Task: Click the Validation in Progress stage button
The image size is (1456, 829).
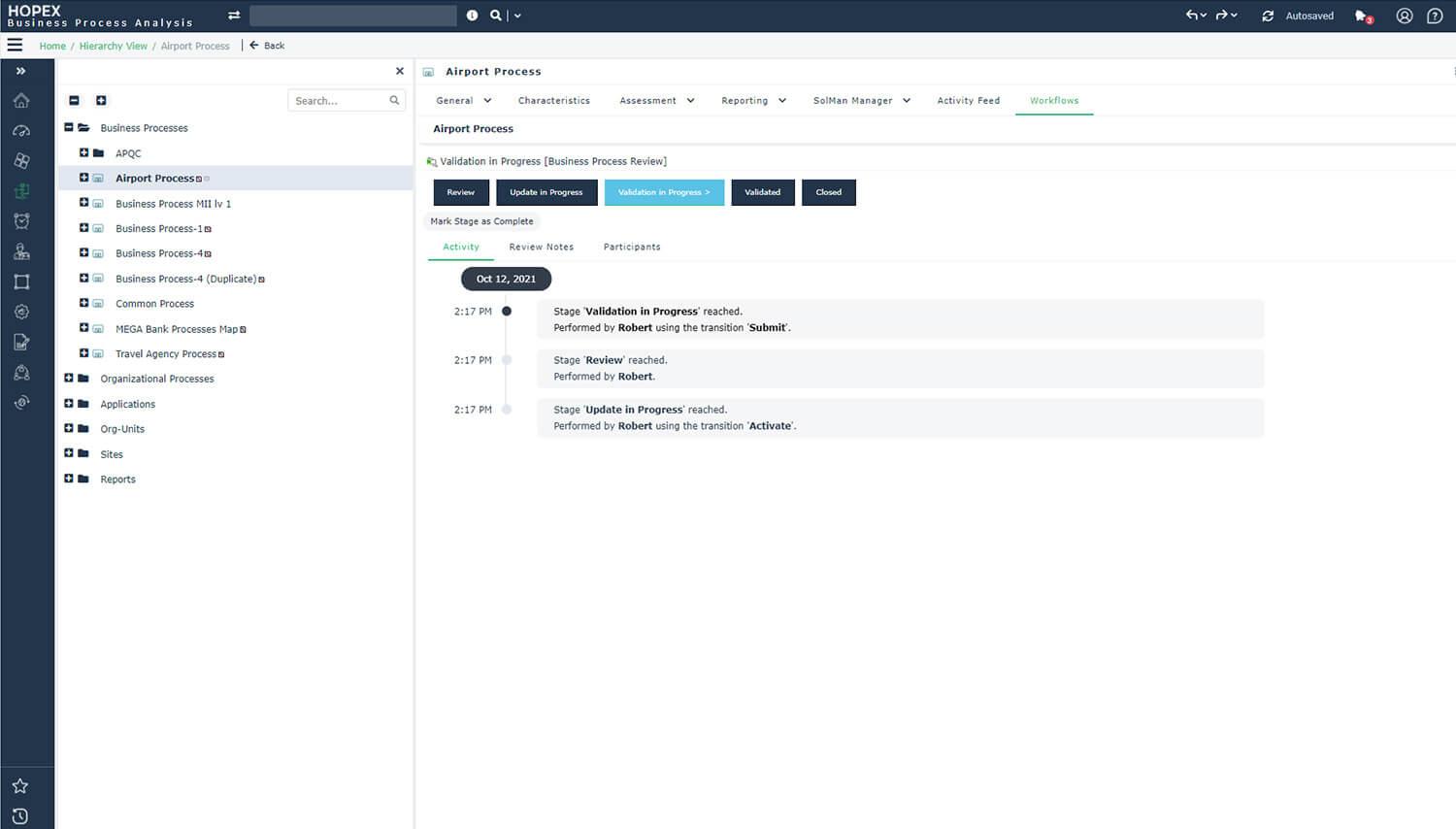Action: click(x=664, y=192)
